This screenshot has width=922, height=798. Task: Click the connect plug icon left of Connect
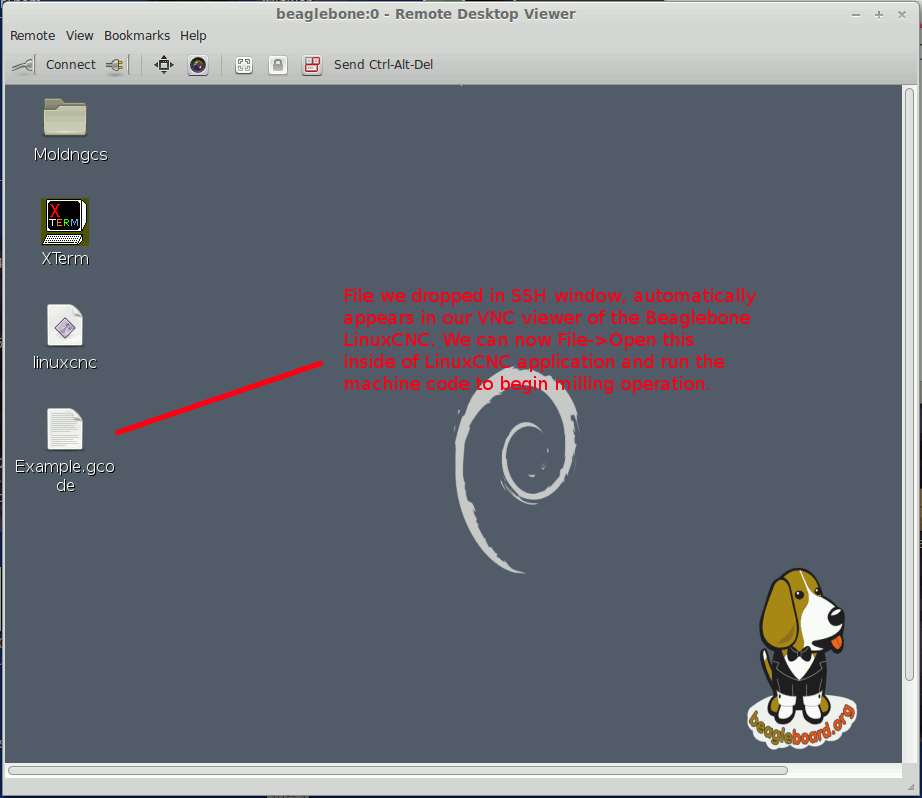coord(24,65)
